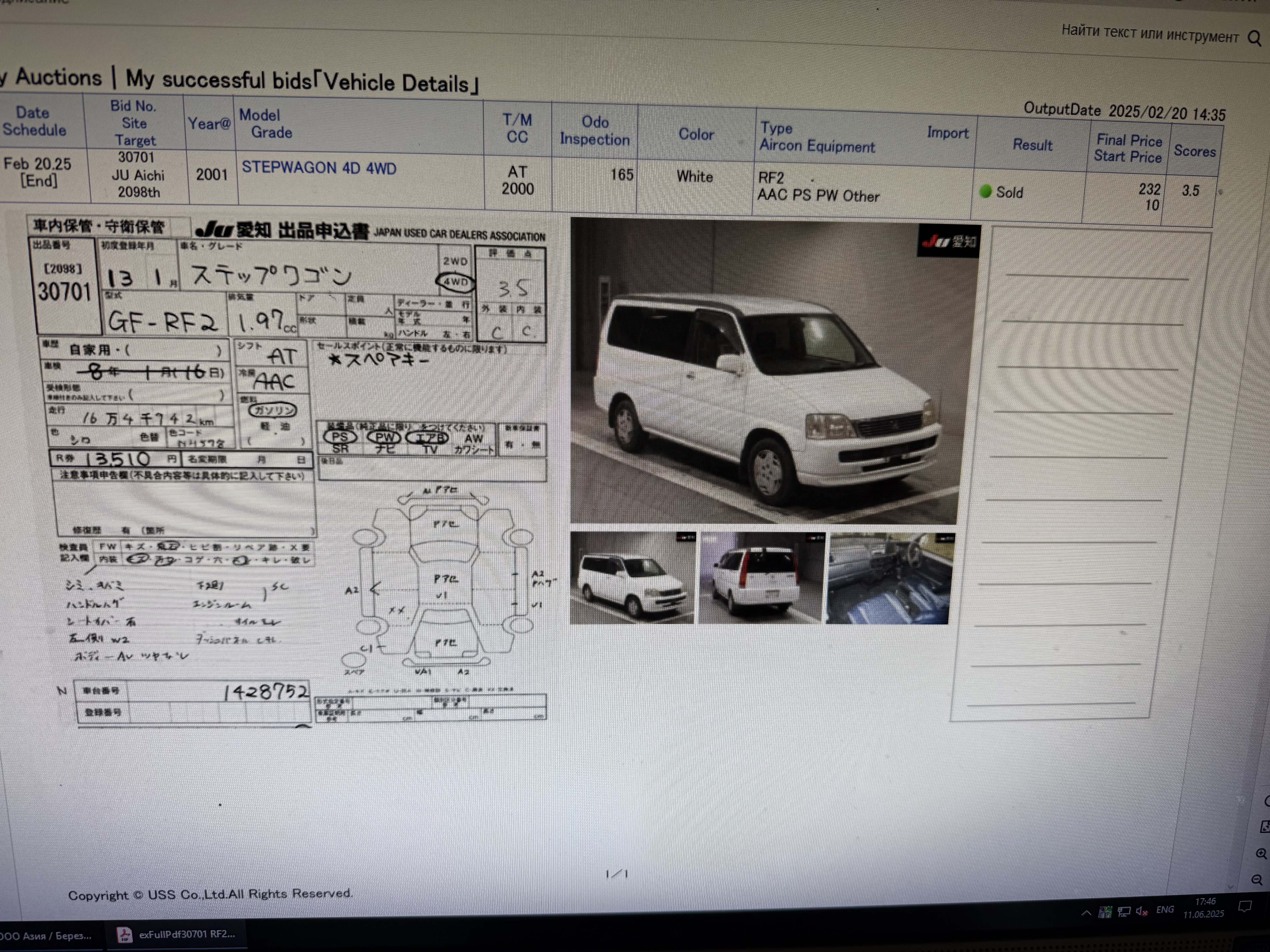
Task: Open the side view car thumbnail
Action: click(632, 577)
